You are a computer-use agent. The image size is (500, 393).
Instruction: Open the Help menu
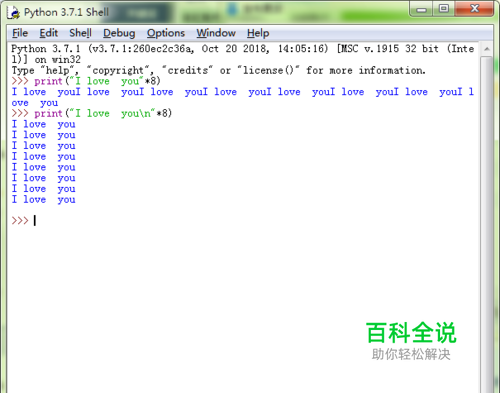click(258, 33)
